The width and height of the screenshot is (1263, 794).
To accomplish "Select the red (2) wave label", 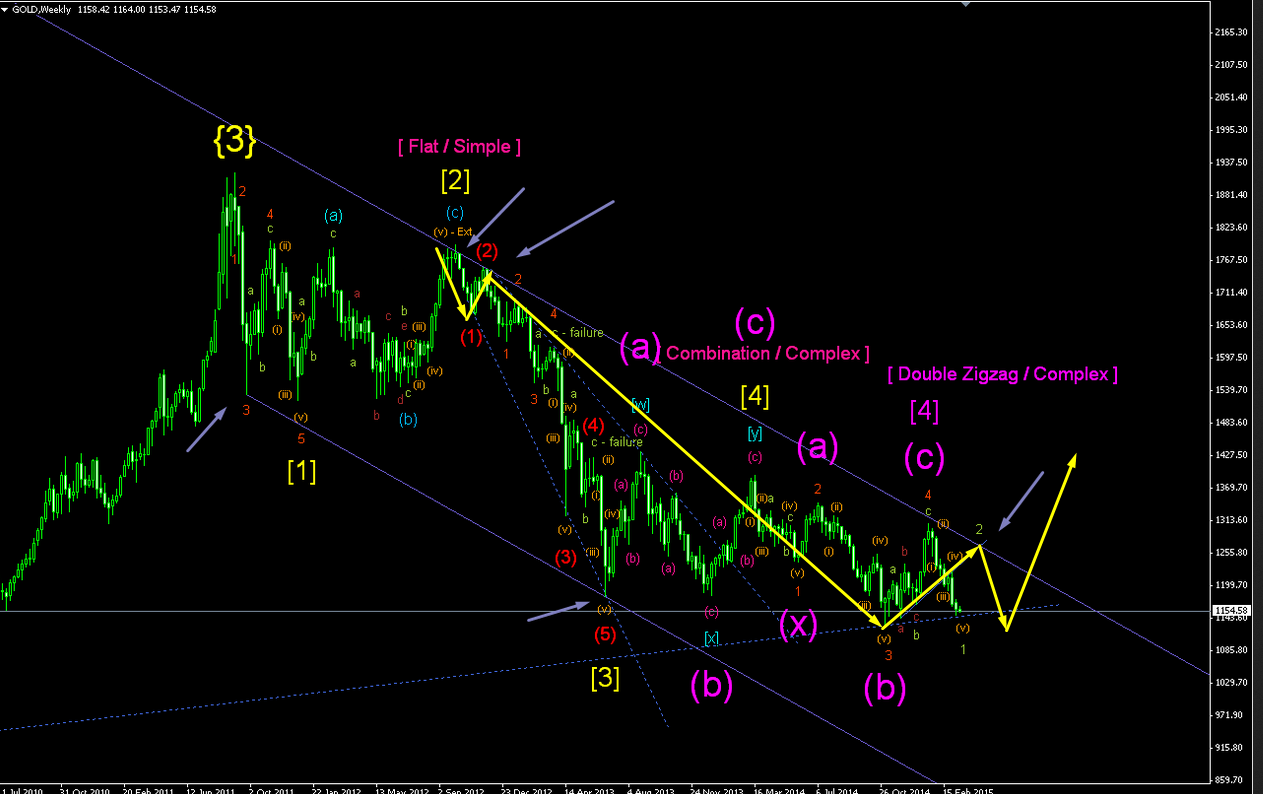I will [x=487, y=250].
